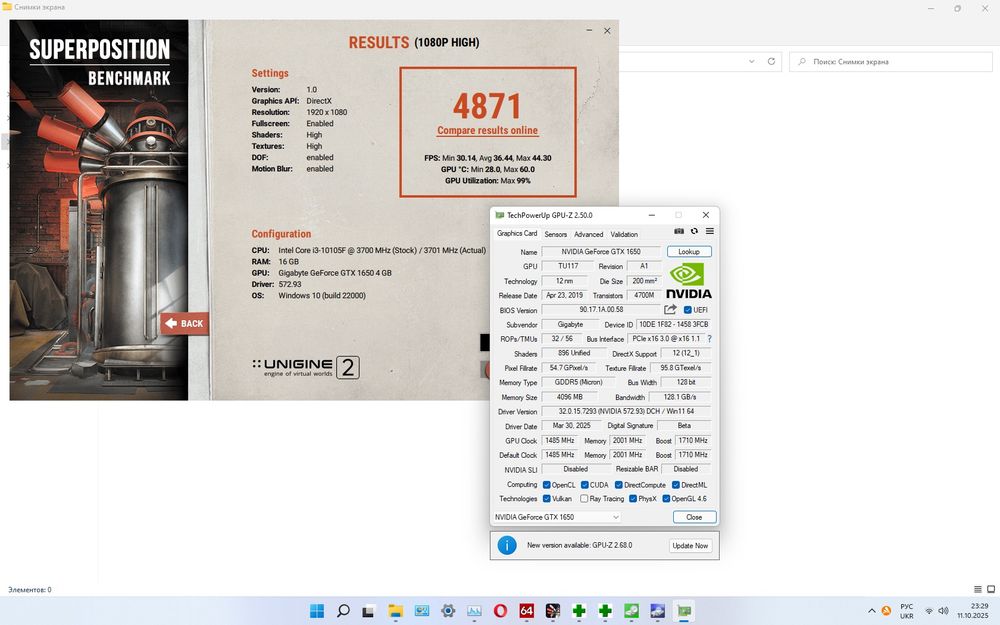Click the score 4871 in Superposition
The image size is (1000, 625).
[x=487, y=106]
